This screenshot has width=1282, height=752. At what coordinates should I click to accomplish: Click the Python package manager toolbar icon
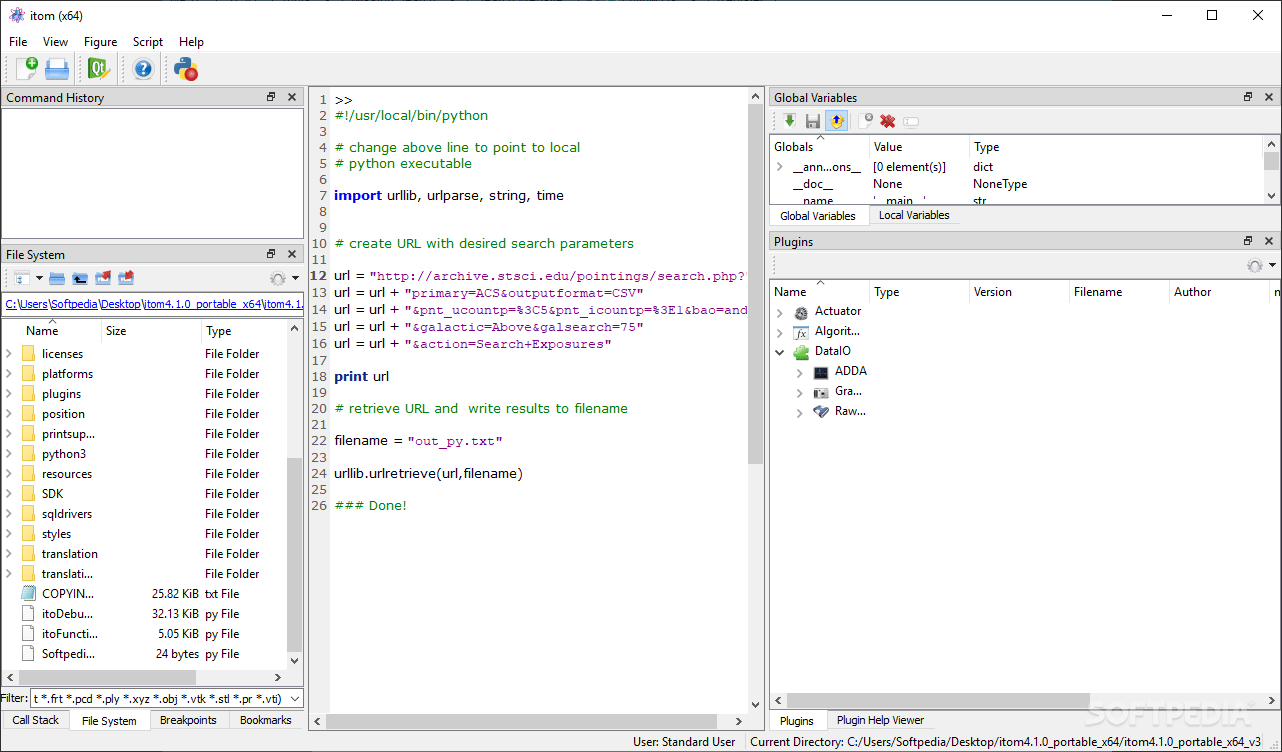[x=186, y=68]
